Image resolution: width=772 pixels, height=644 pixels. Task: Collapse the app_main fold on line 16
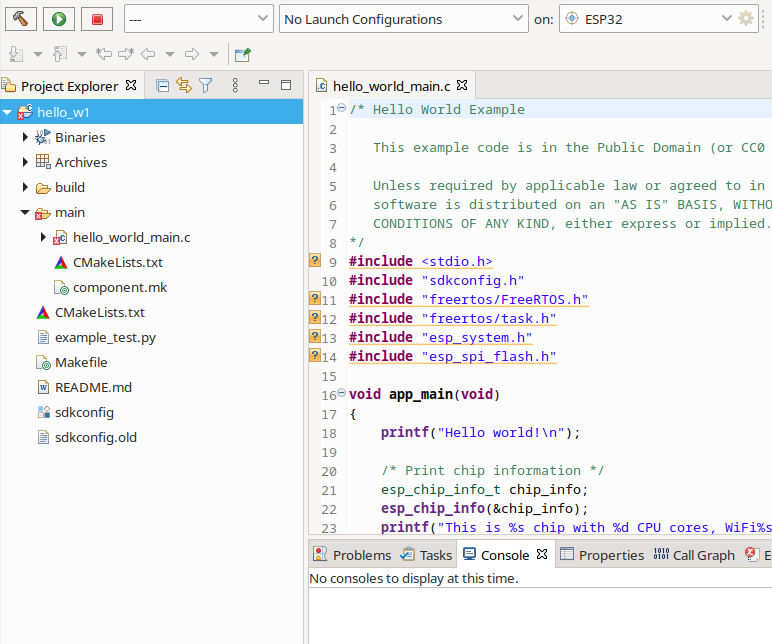click(x=342, y=393)
